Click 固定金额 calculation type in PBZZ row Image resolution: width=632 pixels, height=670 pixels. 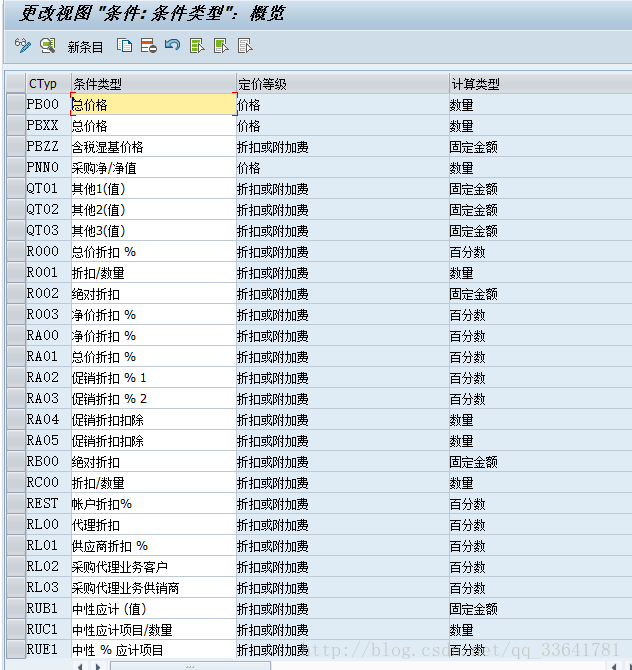pos(473,147)
